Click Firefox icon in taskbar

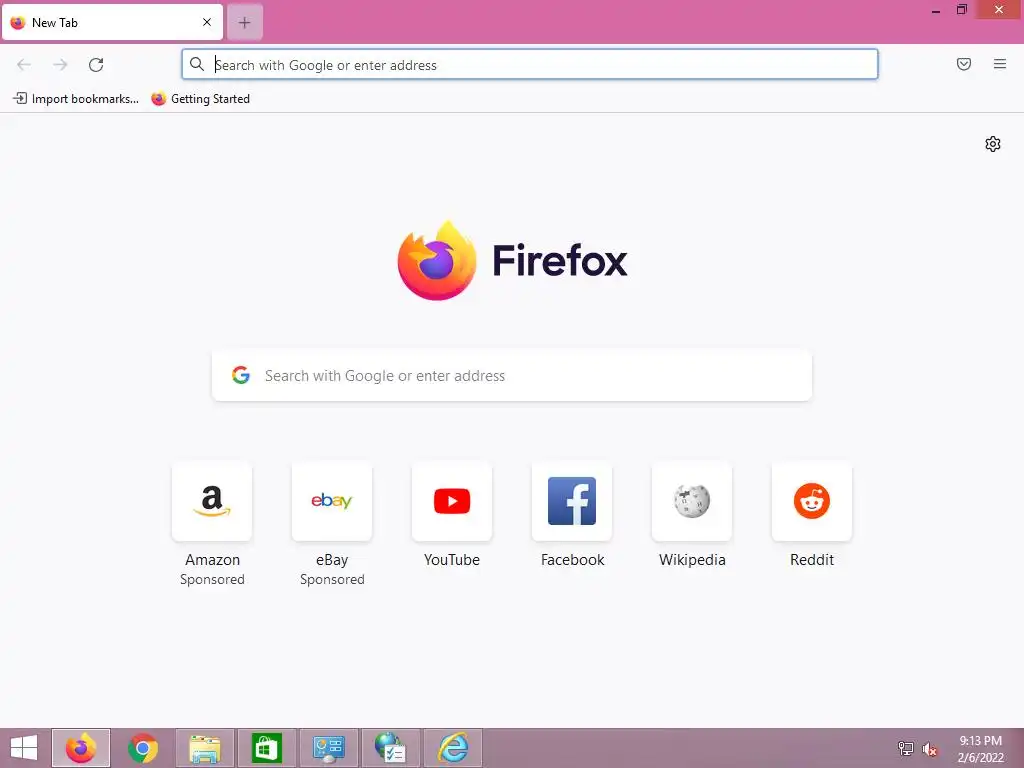coord(81,748)
